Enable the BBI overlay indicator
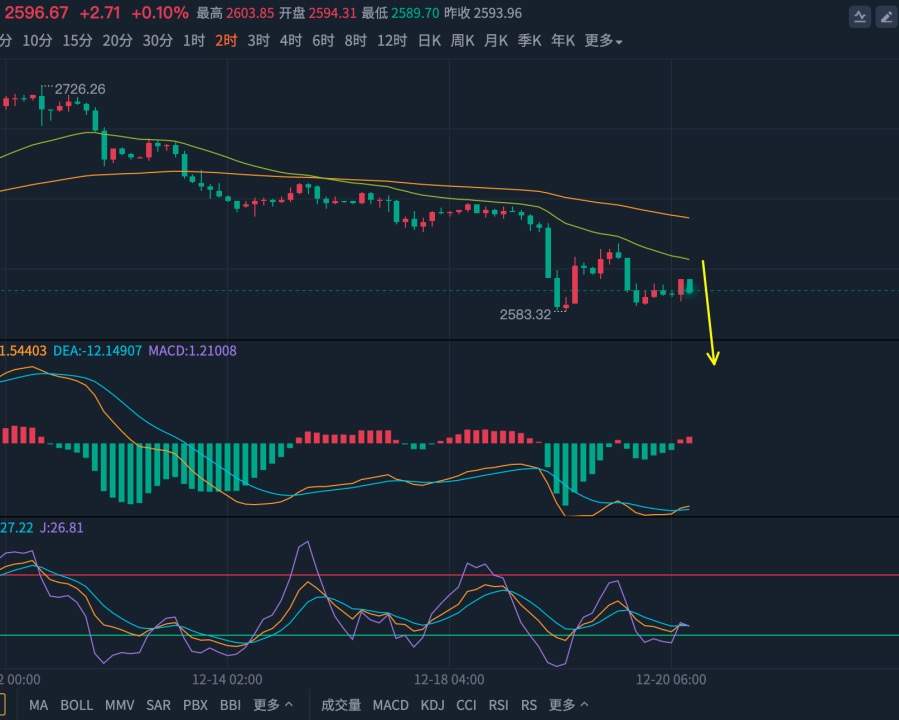The height and width of the screenshot is (720, 899). coord(230,705)
